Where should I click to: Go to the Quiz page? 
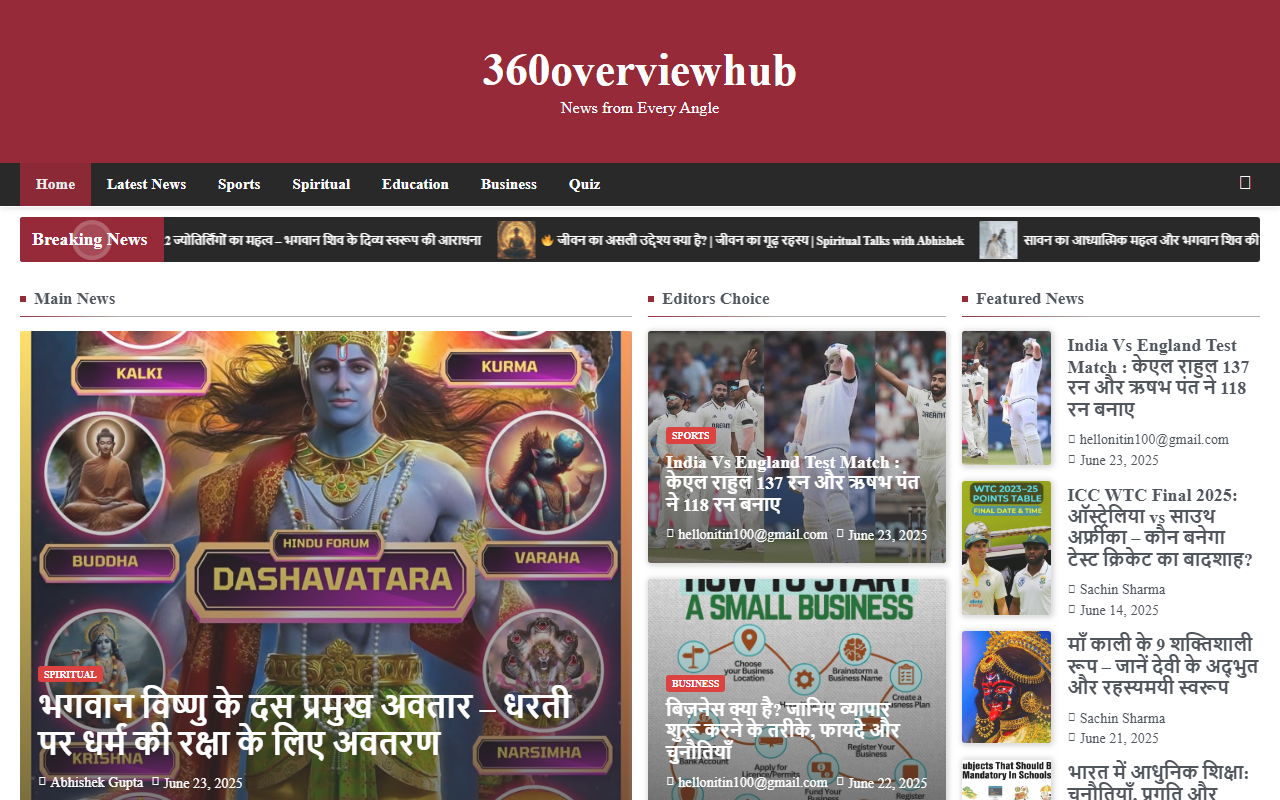click(585, 184)
